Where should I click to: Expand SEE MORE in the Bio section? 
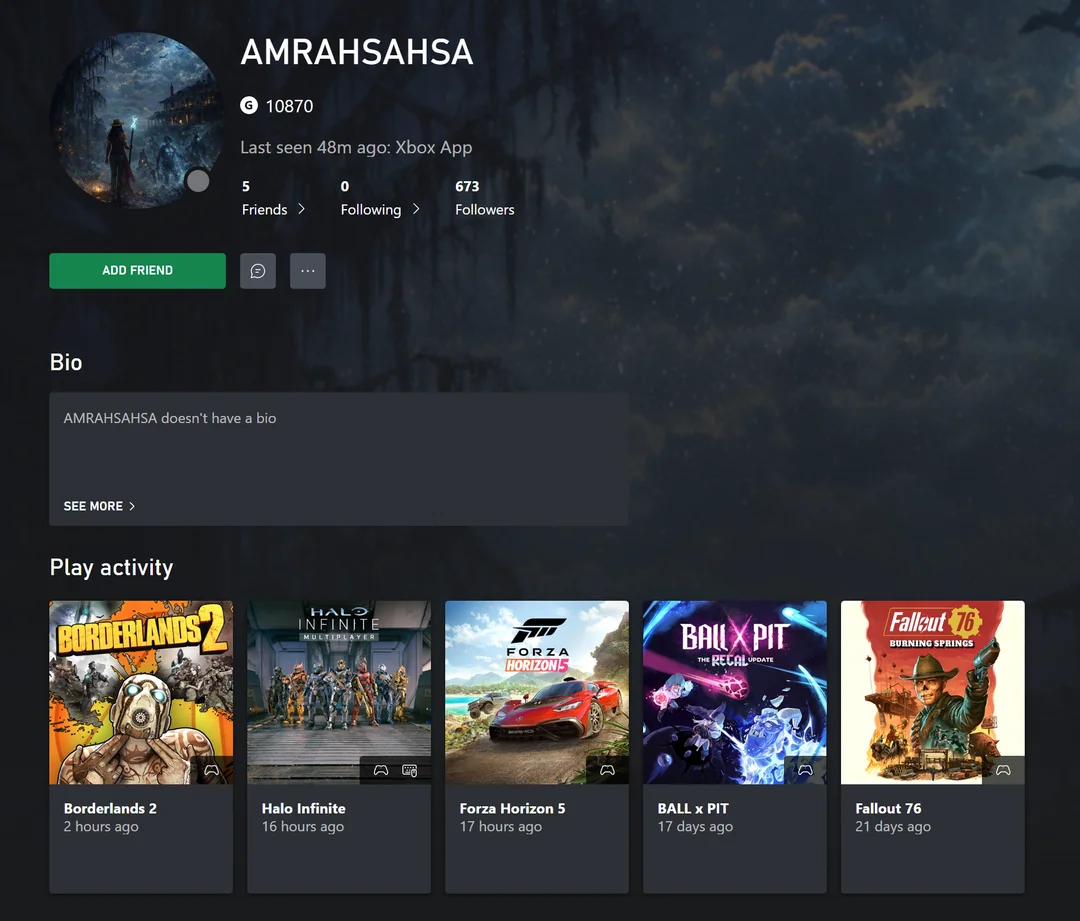(x=98, y=506)
